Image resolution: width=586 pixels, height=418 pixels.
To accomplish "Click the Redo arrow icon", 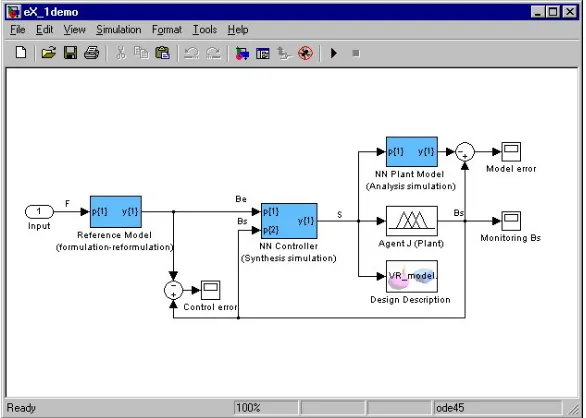I will tap(213, 53).
